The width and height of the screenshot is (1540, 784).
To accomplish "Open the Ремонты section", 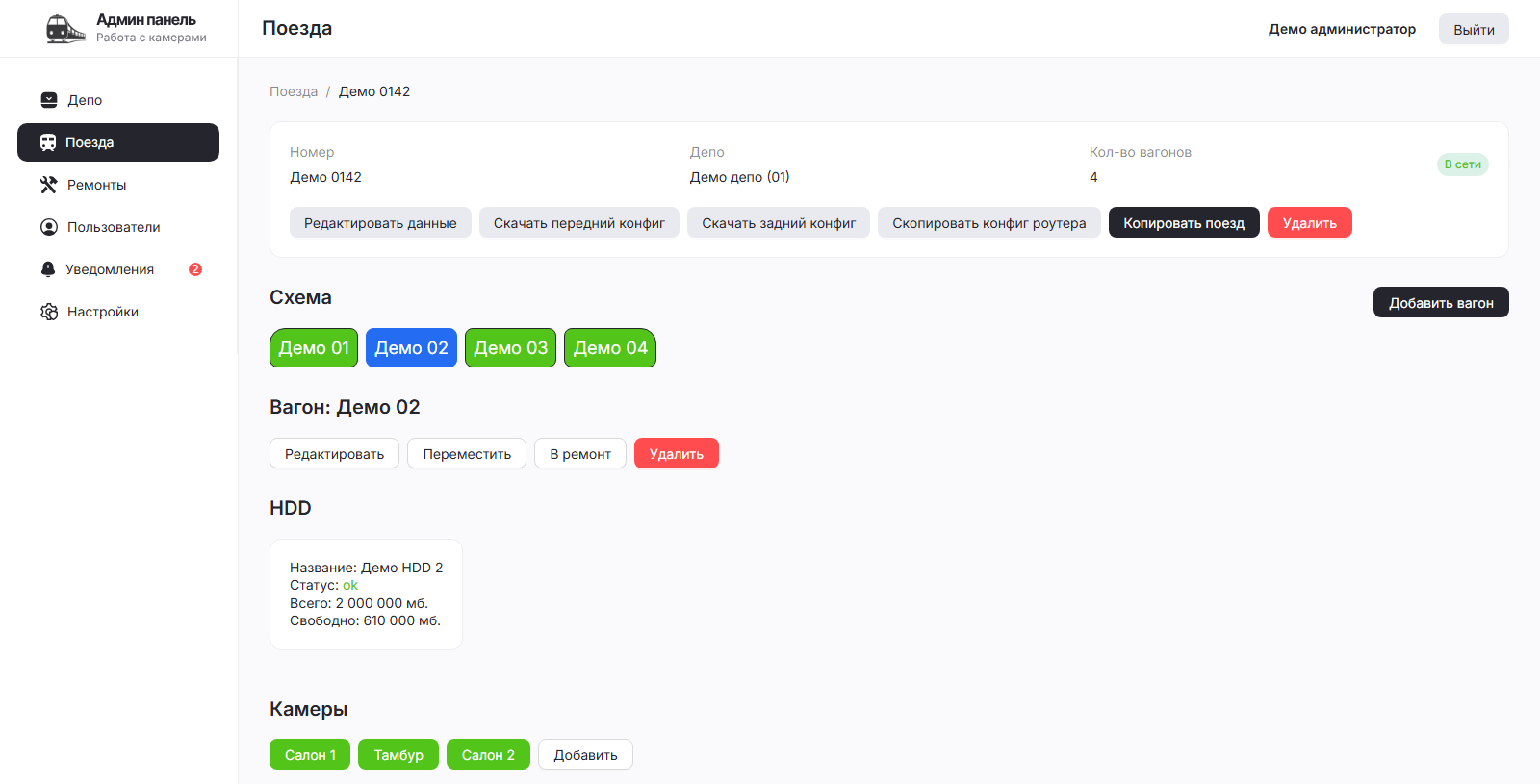I will [118, 185].
